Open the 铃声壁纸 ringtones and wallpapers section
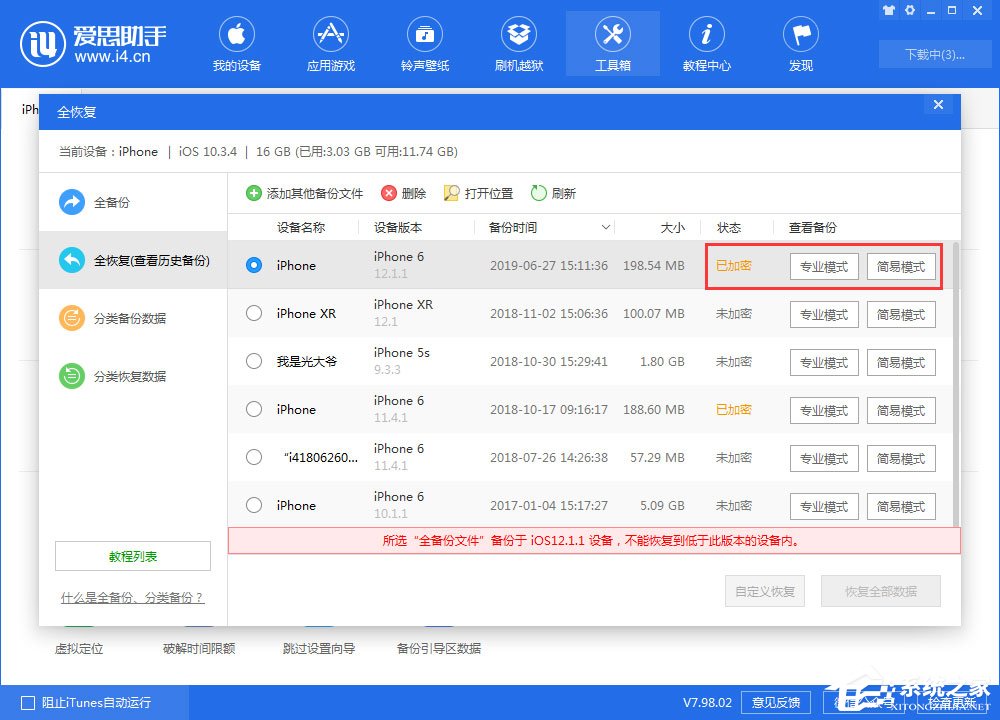Image resolution: width=1000 pixels, height=720 pixels. (x=425, y=43)
